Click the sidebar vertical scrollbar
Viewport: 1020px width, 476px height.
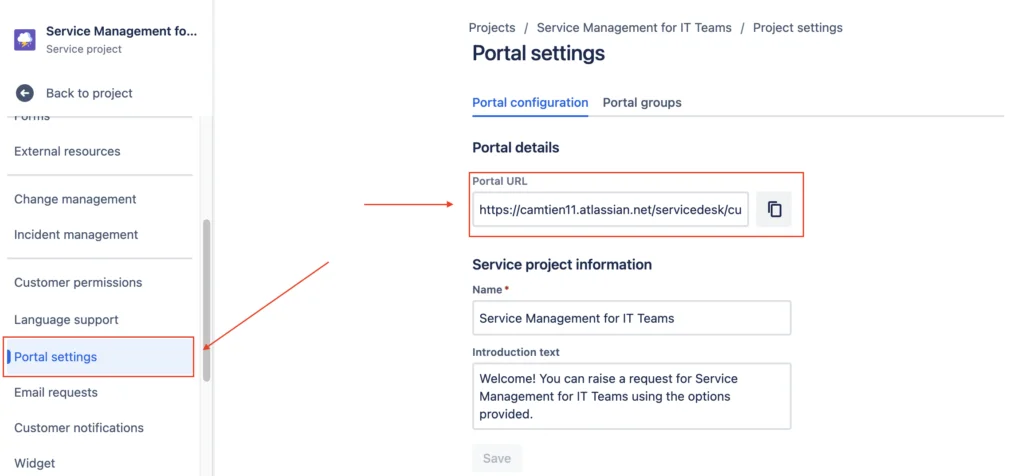pos(207,300)
